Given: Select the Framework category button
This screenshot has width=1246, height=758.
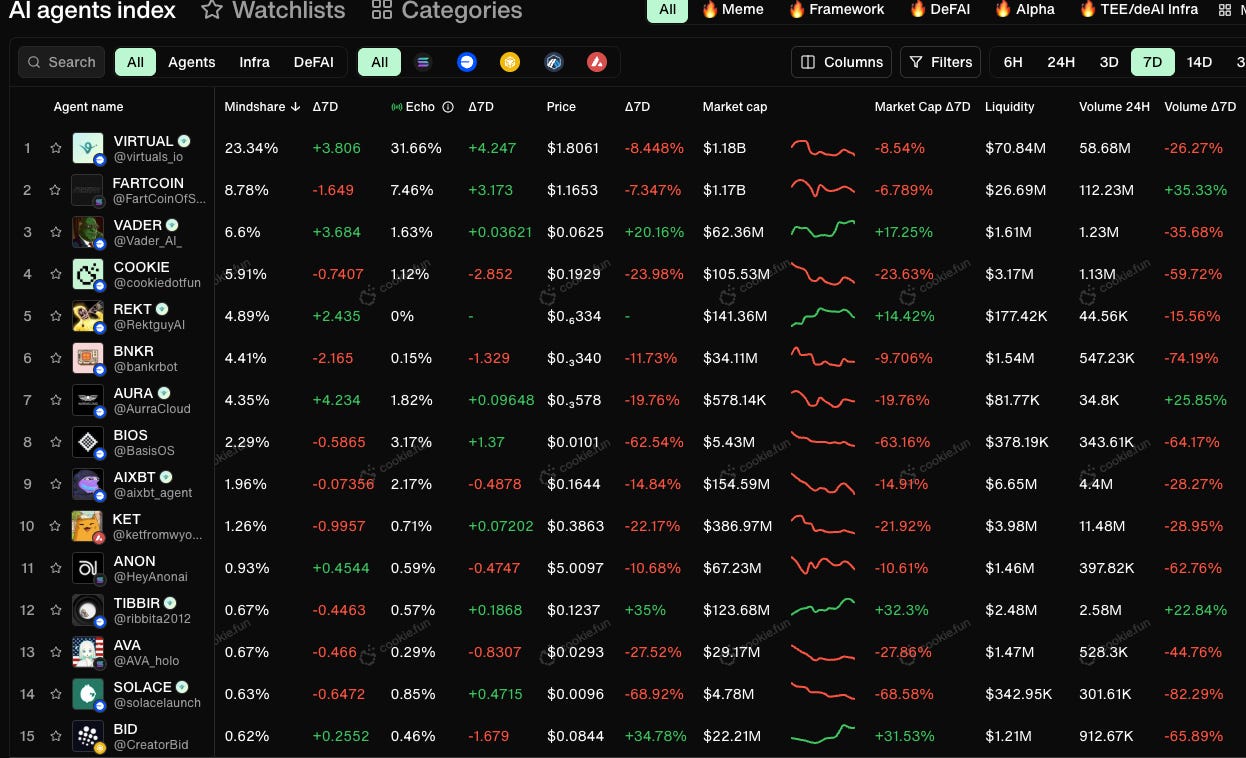Looking at the screenshot, I should pos(836,10).
